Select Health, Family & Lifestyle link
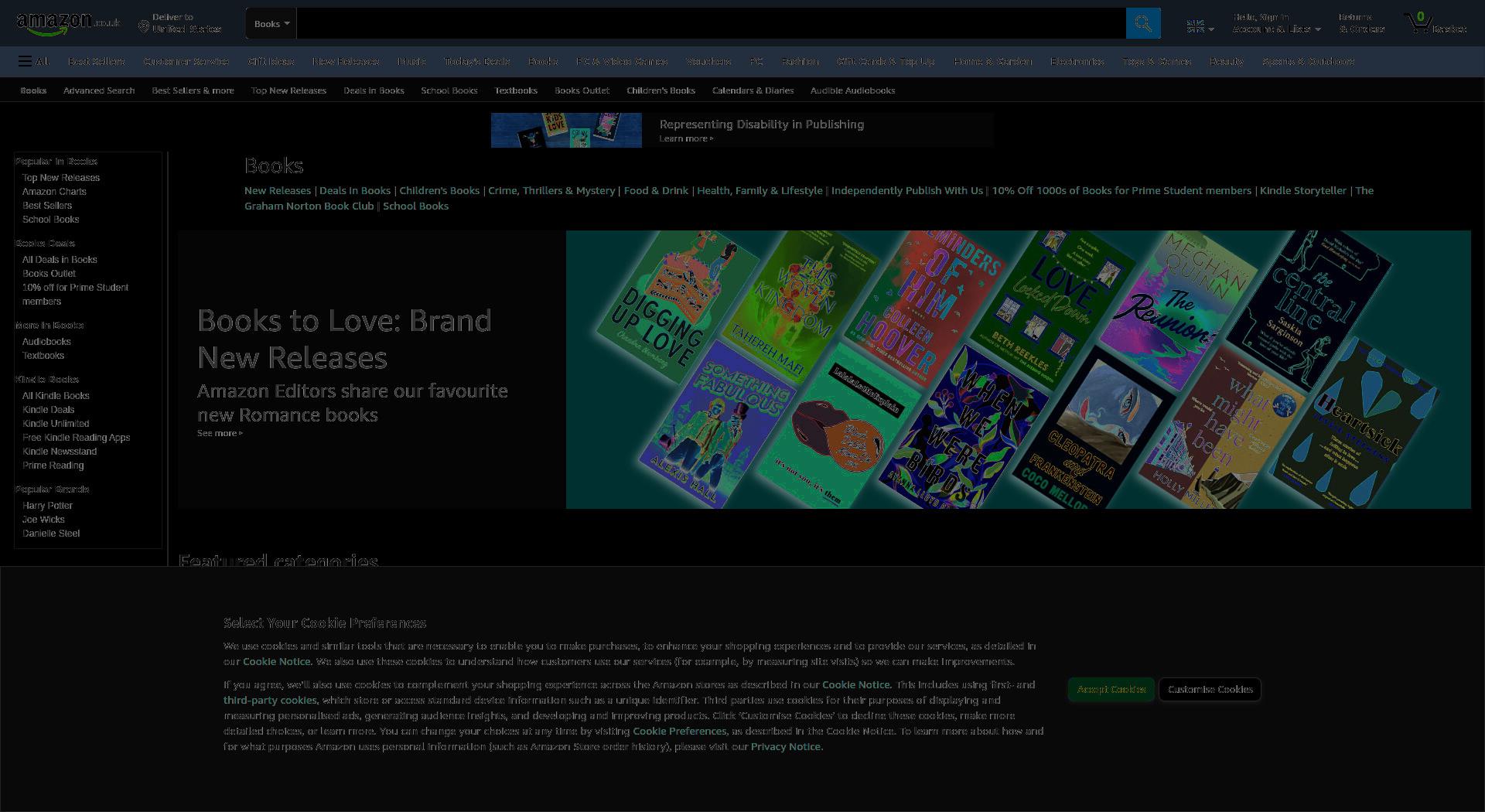This screenshot has height=812, width=1485. (760, 190)
